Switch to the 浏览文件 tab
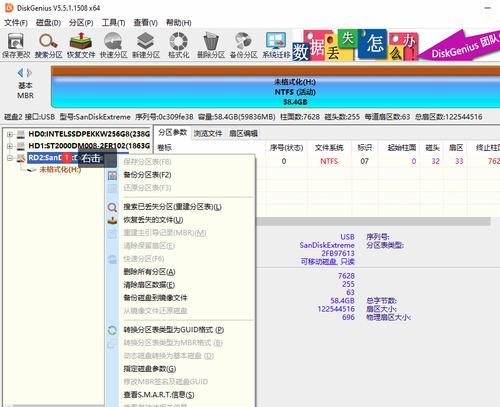The height and width of the screenshot is (407, 500). (208, 134)
